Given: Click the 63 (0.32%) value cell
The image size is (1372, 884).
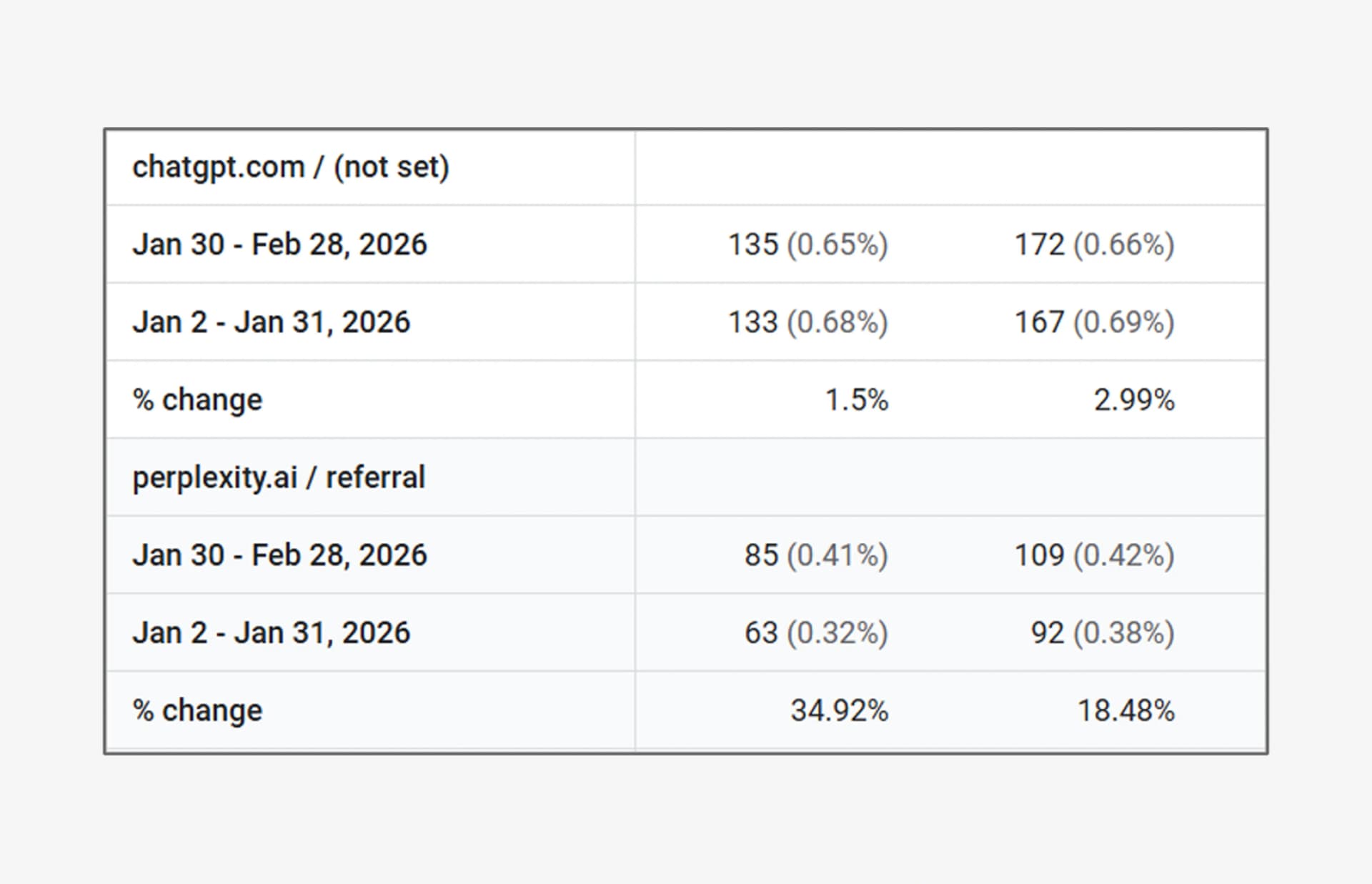Looking at the screenshot, I should (x=817, y=633).
